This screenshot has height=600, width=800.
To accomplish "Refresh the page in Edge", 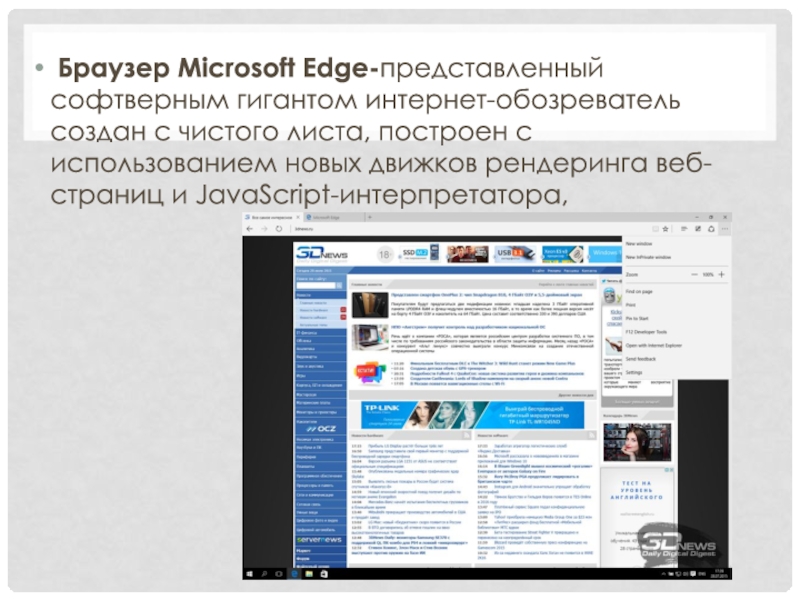I will (x=279, y=229).
